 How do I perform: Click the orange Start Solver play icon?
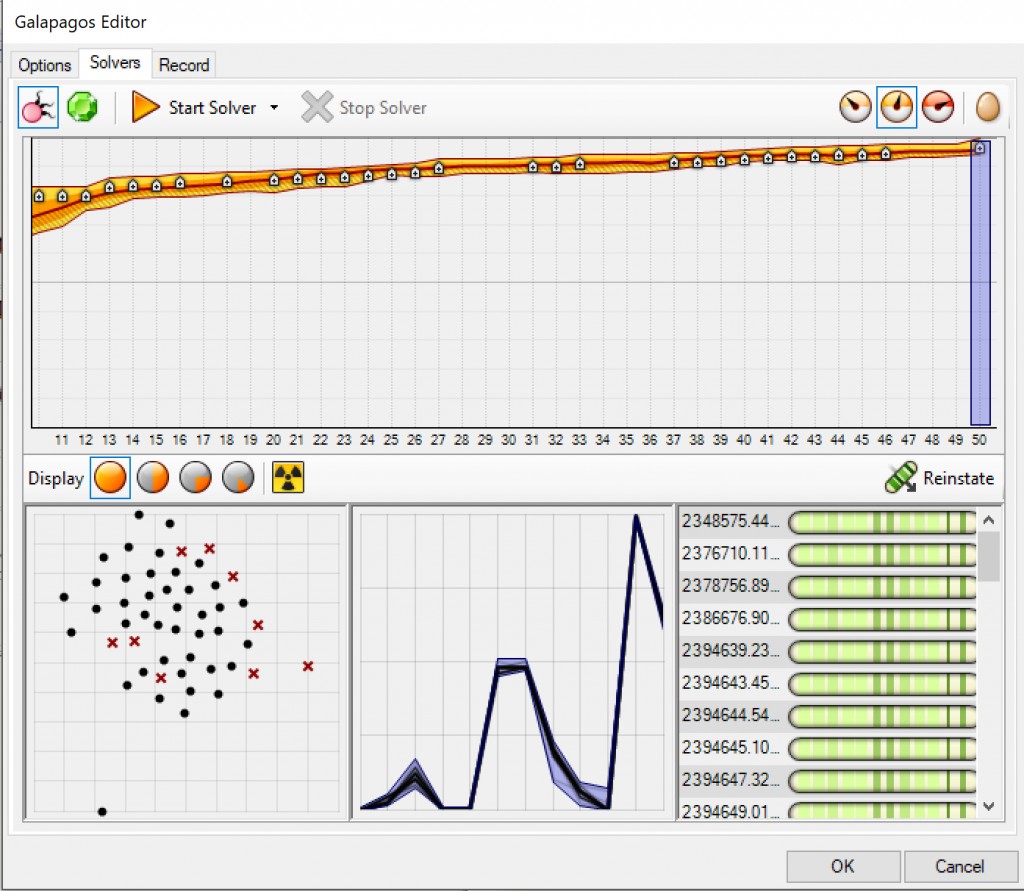(146, 107)
